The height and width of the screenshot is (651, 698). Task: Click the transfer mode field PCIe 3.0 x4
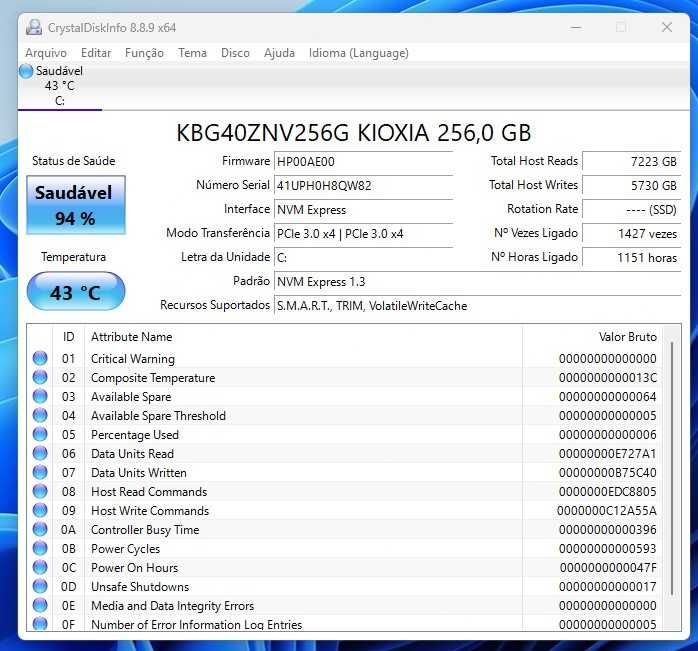[363, 234]
